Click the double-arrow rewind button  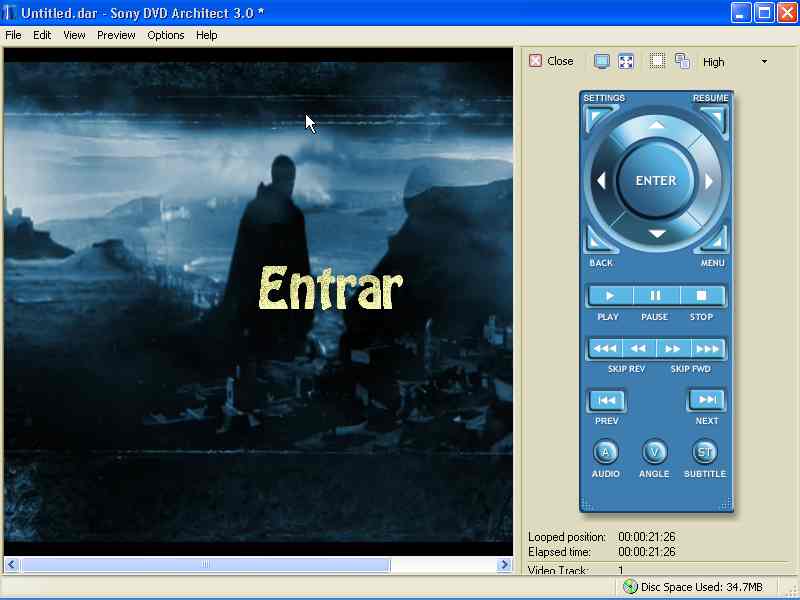[639, 349]
